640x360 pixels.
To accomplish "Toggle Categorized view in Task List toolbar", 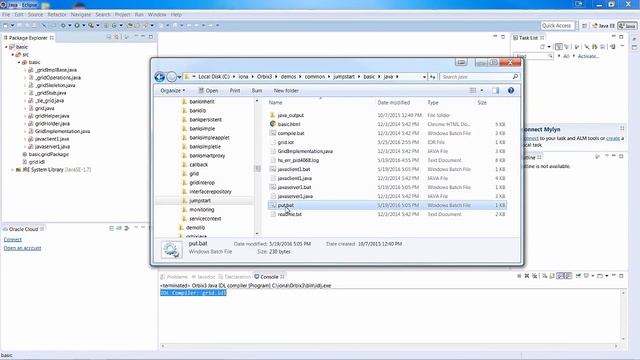I will coord(558,47).
